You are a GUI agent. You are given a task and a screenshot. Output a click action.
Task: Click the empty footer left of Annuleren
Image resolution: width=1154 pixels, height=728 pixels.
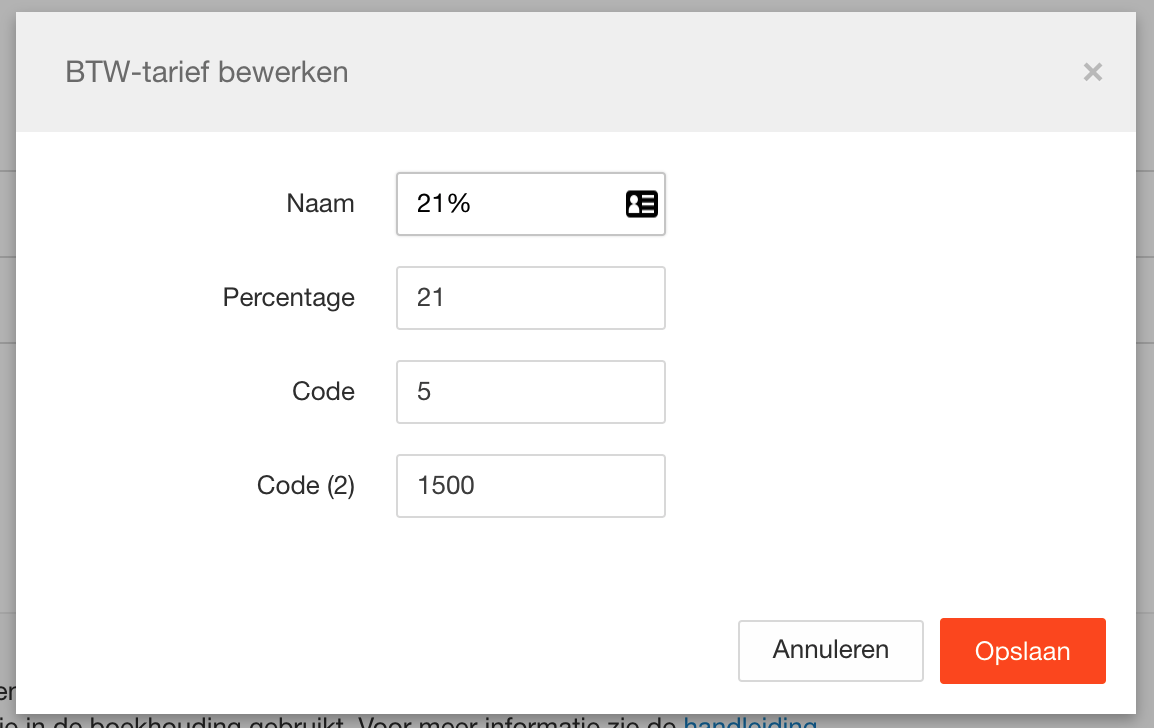[x=400, y=651]
